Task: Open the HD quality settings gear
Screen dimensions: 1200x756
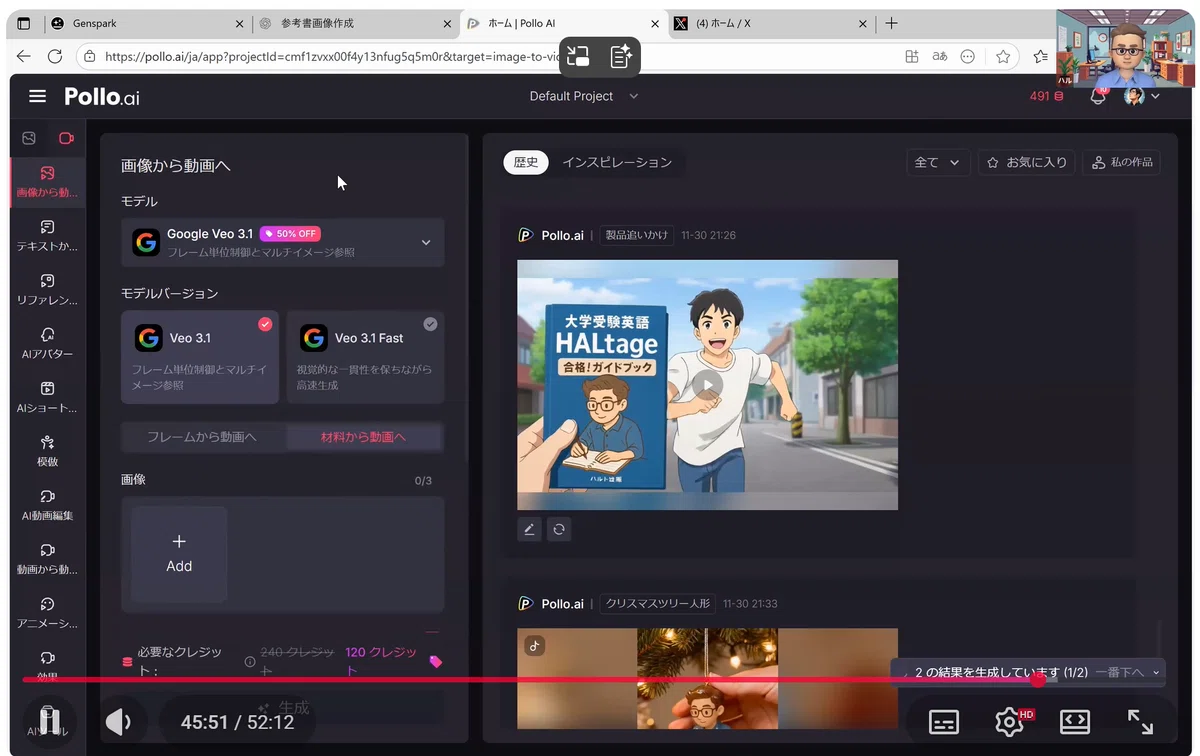Action: [1009, 721]
